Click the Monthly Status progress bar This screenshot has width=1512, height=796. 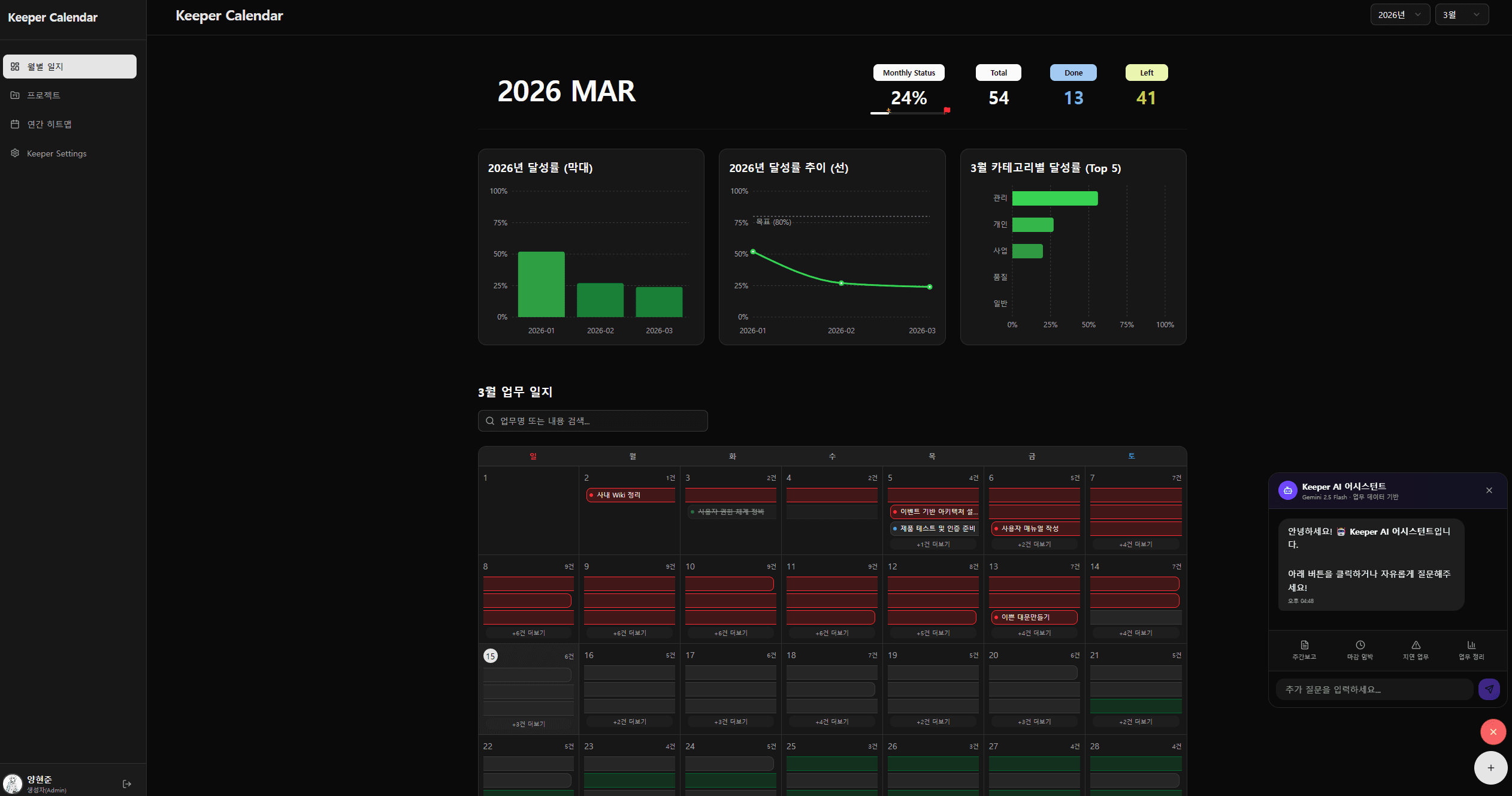coord(909,113)
